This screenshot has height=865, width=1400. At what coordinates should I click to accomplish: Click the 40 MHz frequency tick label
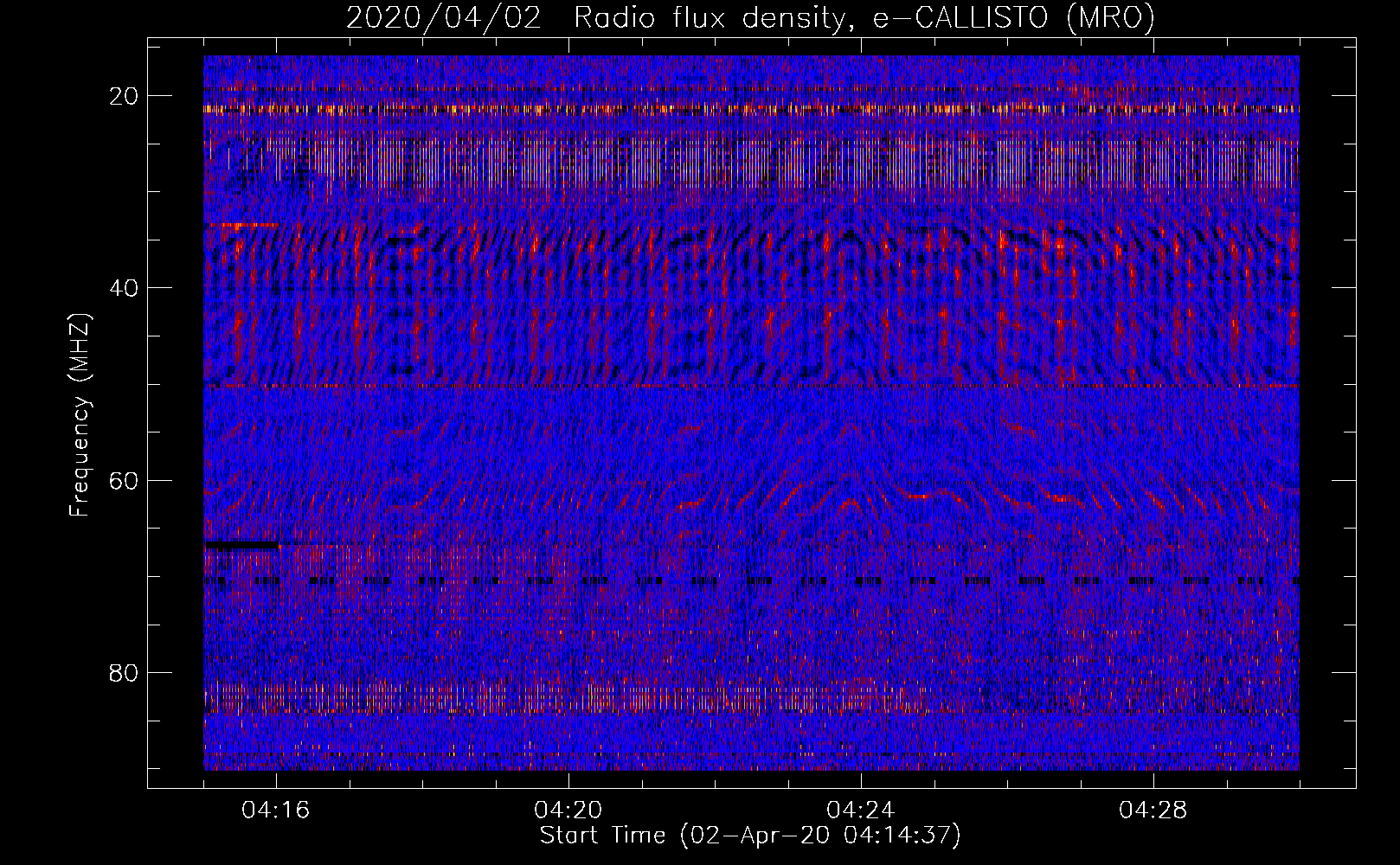tap(125, 288)
